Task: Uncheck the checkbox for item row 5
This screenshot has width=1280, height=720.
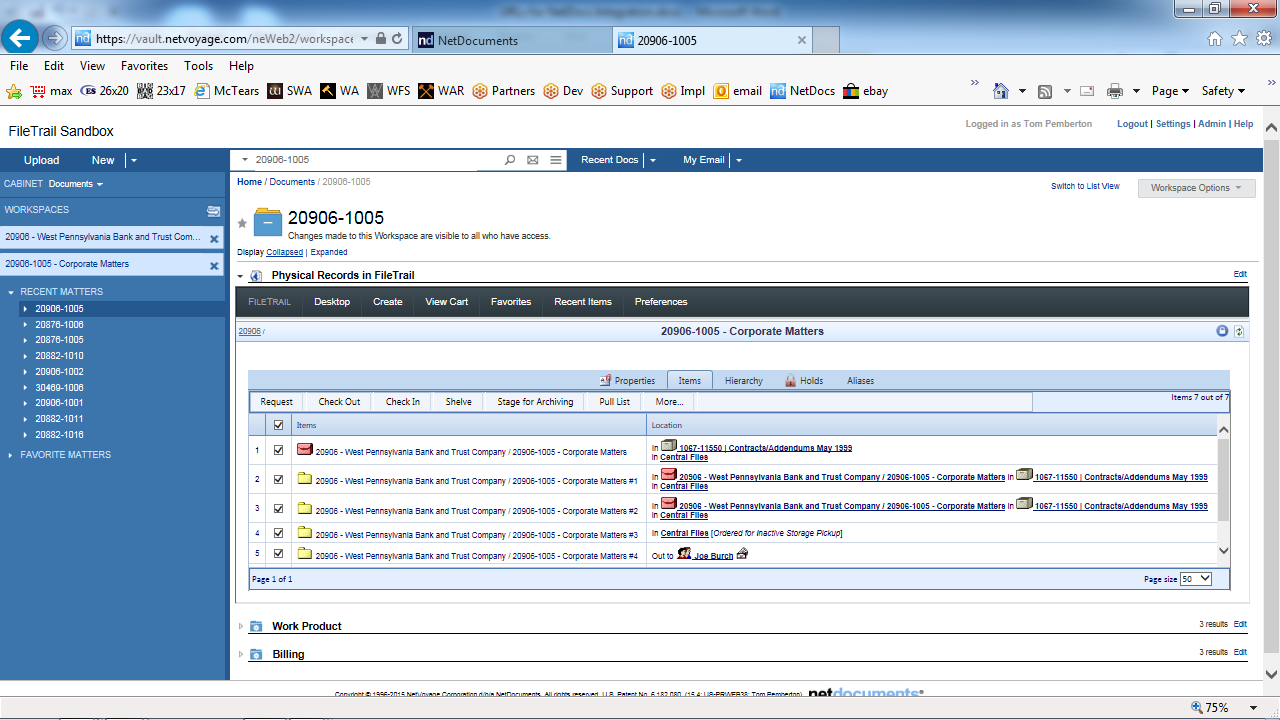Action: [278, 553]
